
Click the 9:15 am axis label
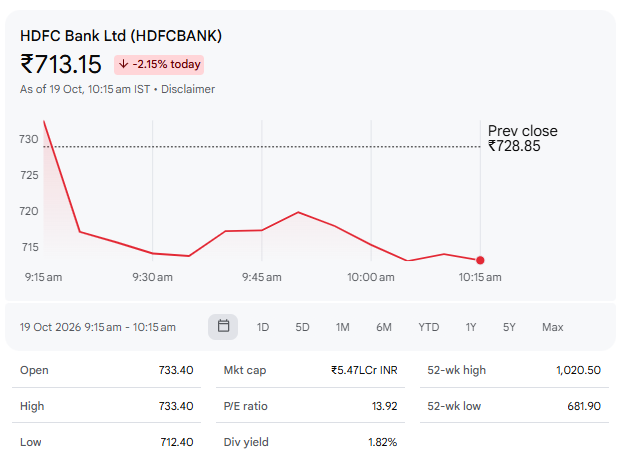coord(43,277)
